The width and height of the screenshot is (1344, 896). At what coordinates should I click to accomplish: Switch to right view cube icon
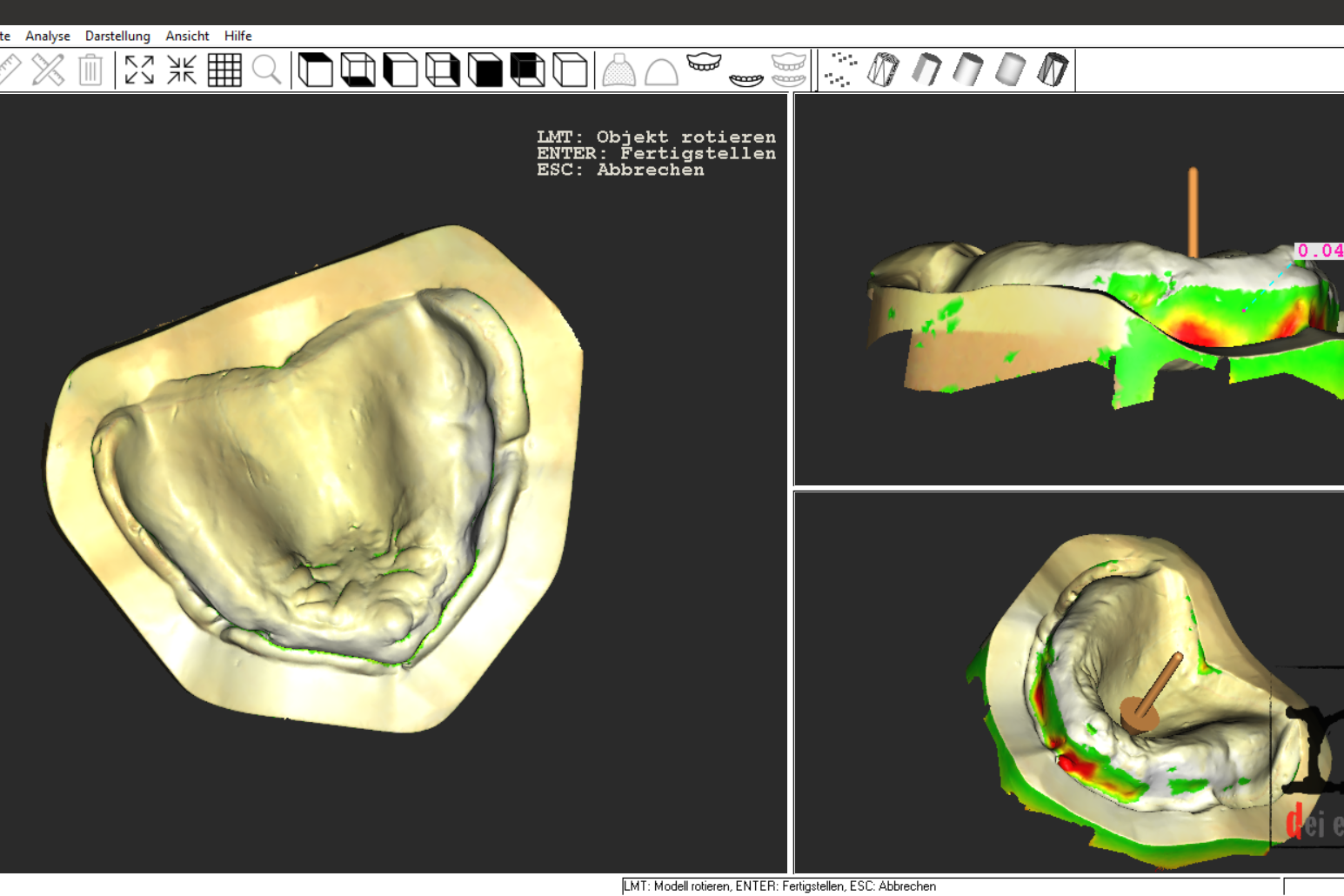coord(443,70)
